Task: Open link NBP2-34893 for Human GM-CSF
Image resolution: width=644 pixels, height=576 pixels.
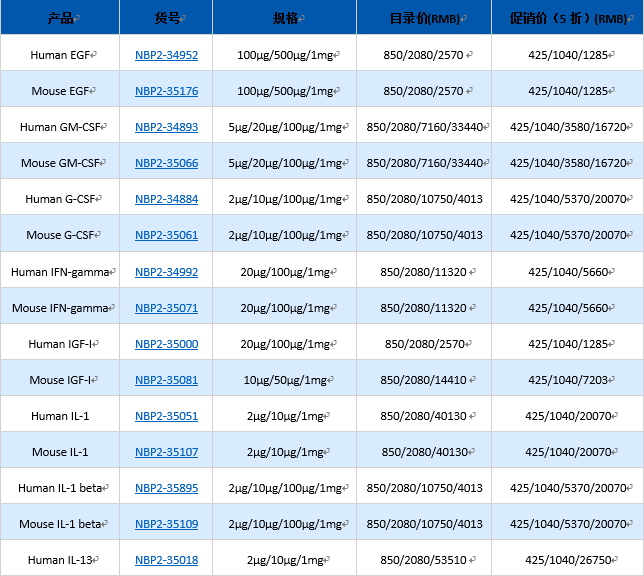Action: click(x=166, y=127)
